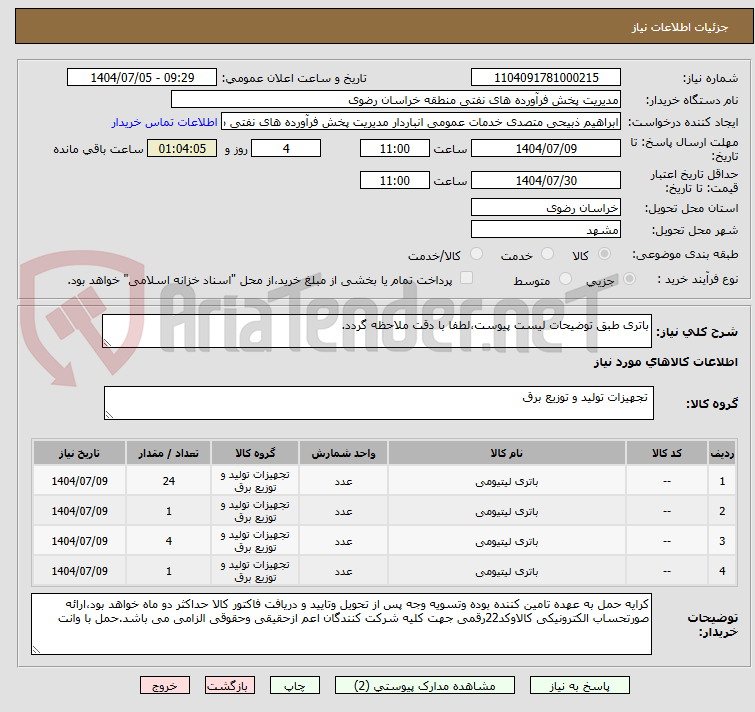
Task: Click the 'خروج' exit button
Action: click(x=165, y=686)
